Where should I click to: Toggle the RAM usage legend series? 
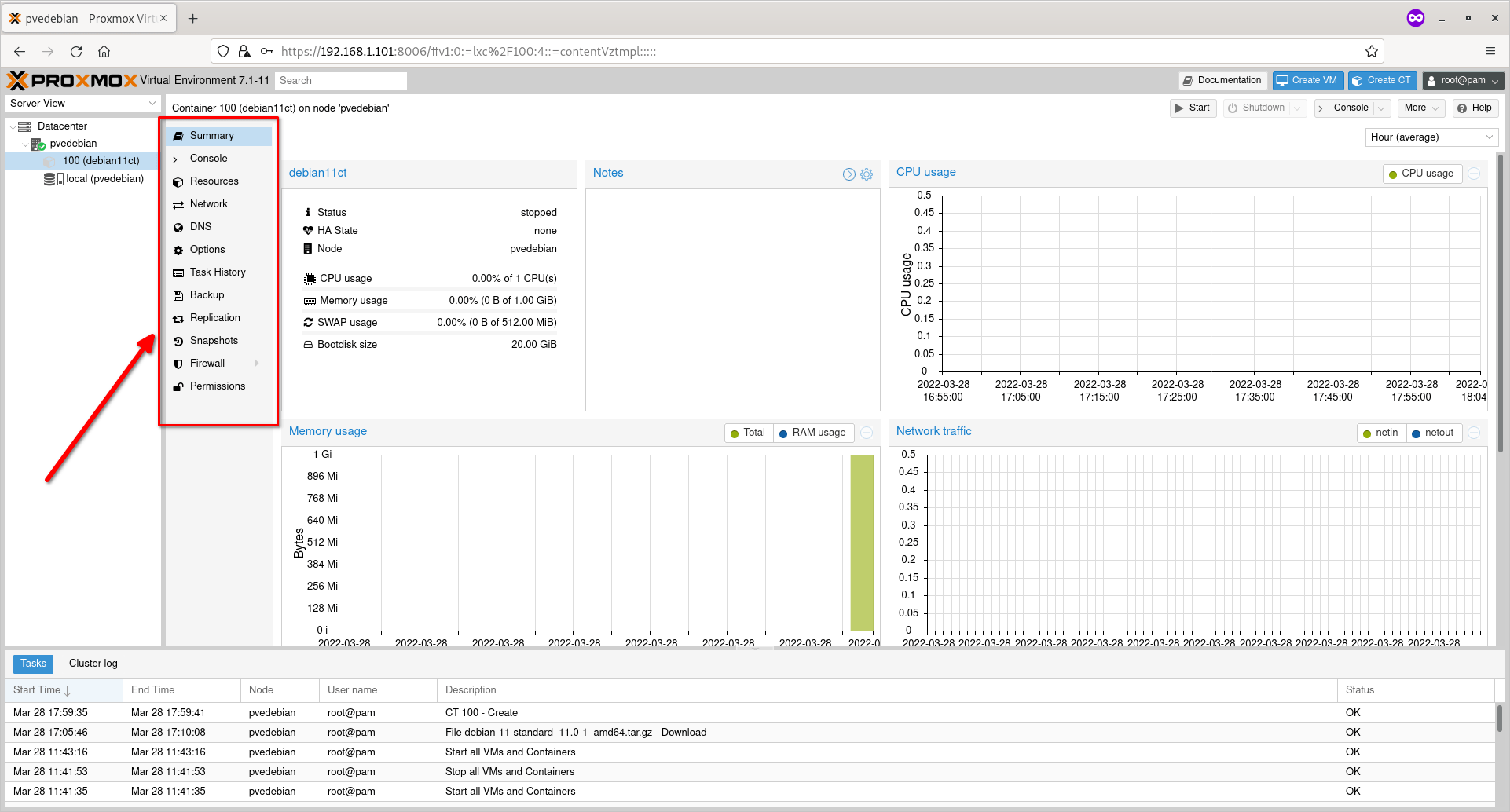813,433
